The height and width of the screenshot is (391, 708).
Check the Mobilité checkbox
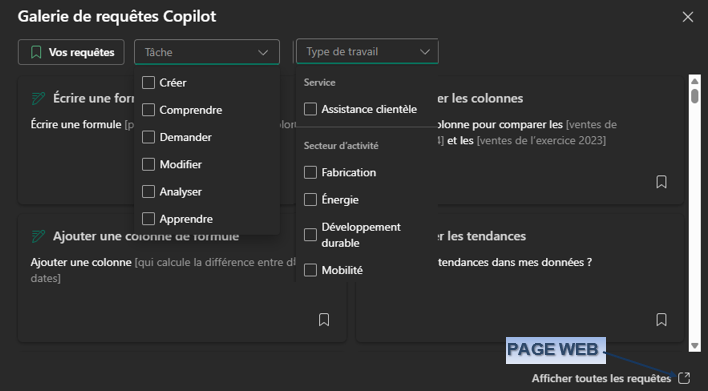point(310,270)
